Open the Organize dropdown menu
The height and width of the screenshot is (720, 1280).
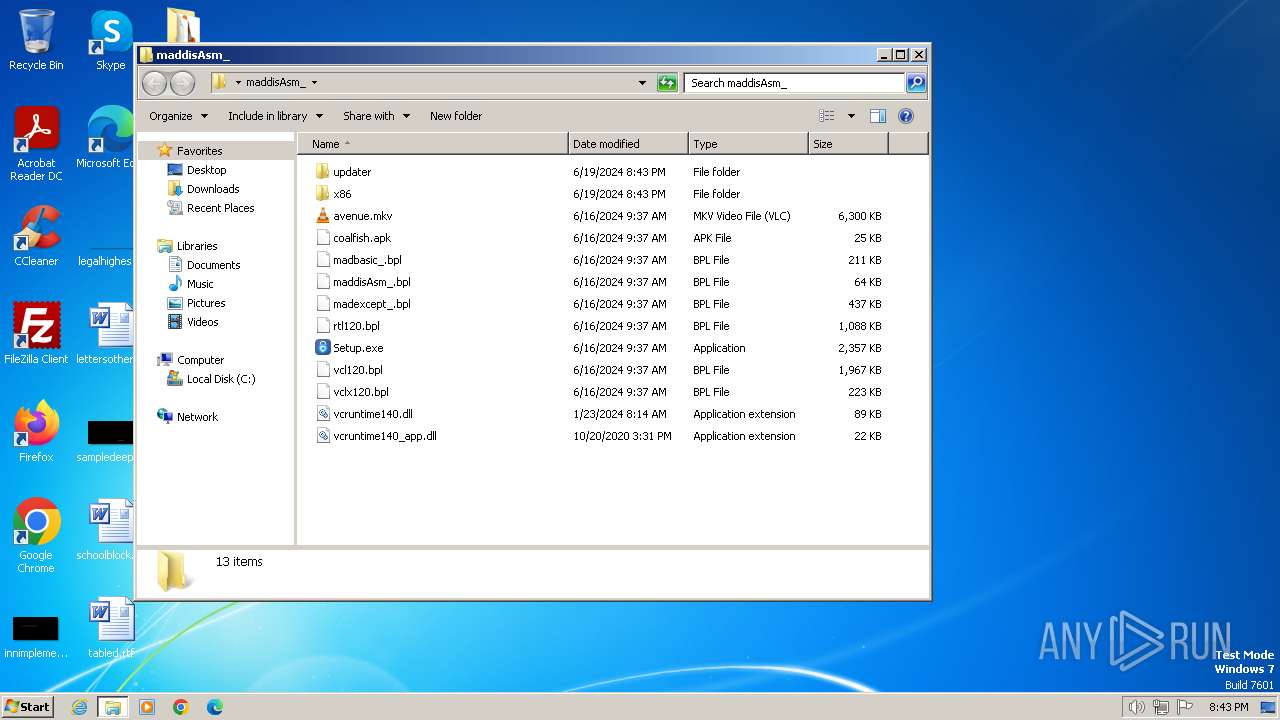pyautogui.click(x=179, y=116)
